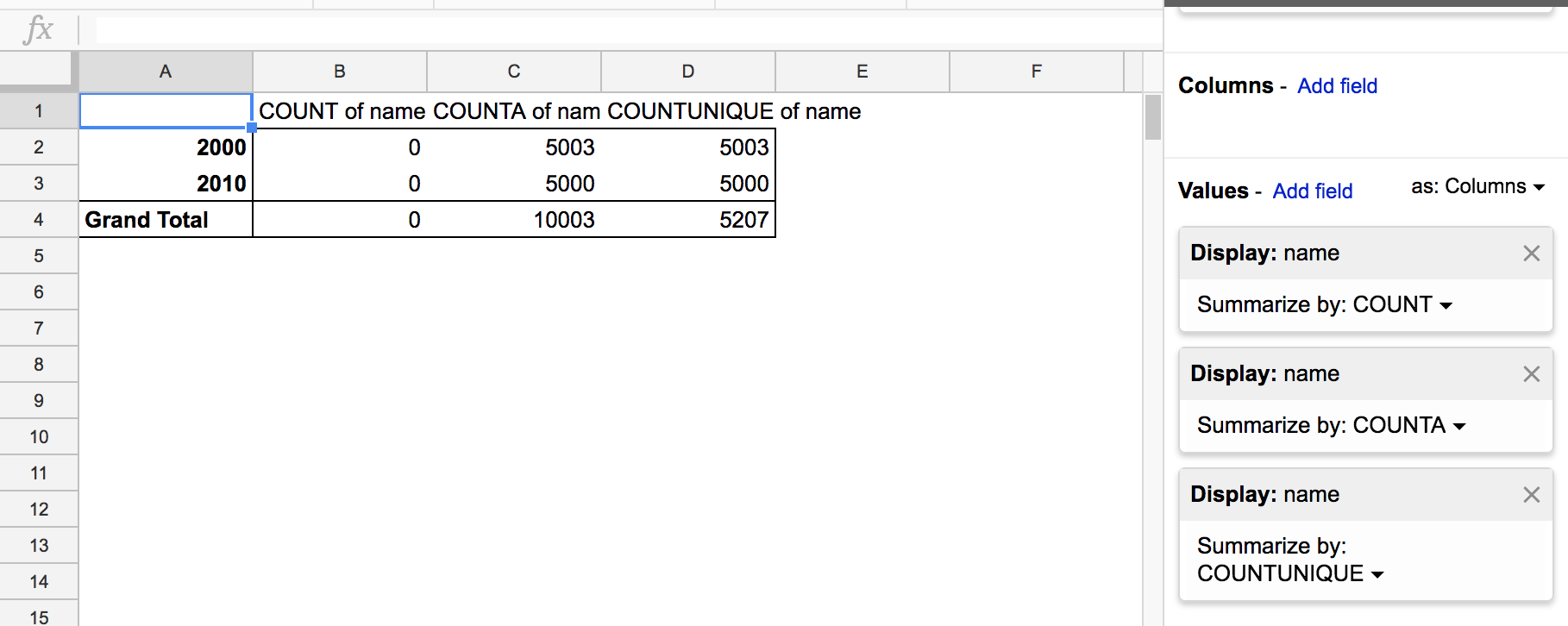Screen dimensions: 1568x626
Task: Click the 'COUNTA of nam' header cell
Action: 514,111
